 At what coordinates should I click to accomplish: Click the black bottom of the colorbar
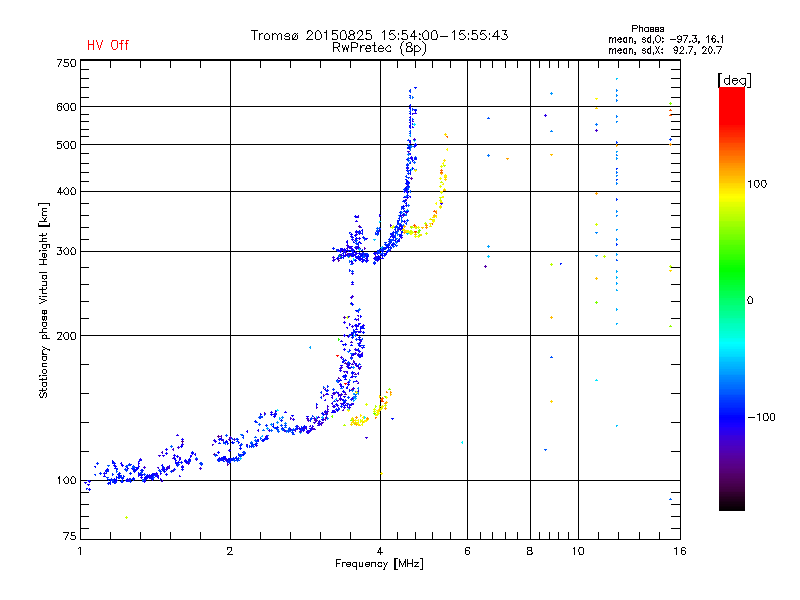coord(732,503)
